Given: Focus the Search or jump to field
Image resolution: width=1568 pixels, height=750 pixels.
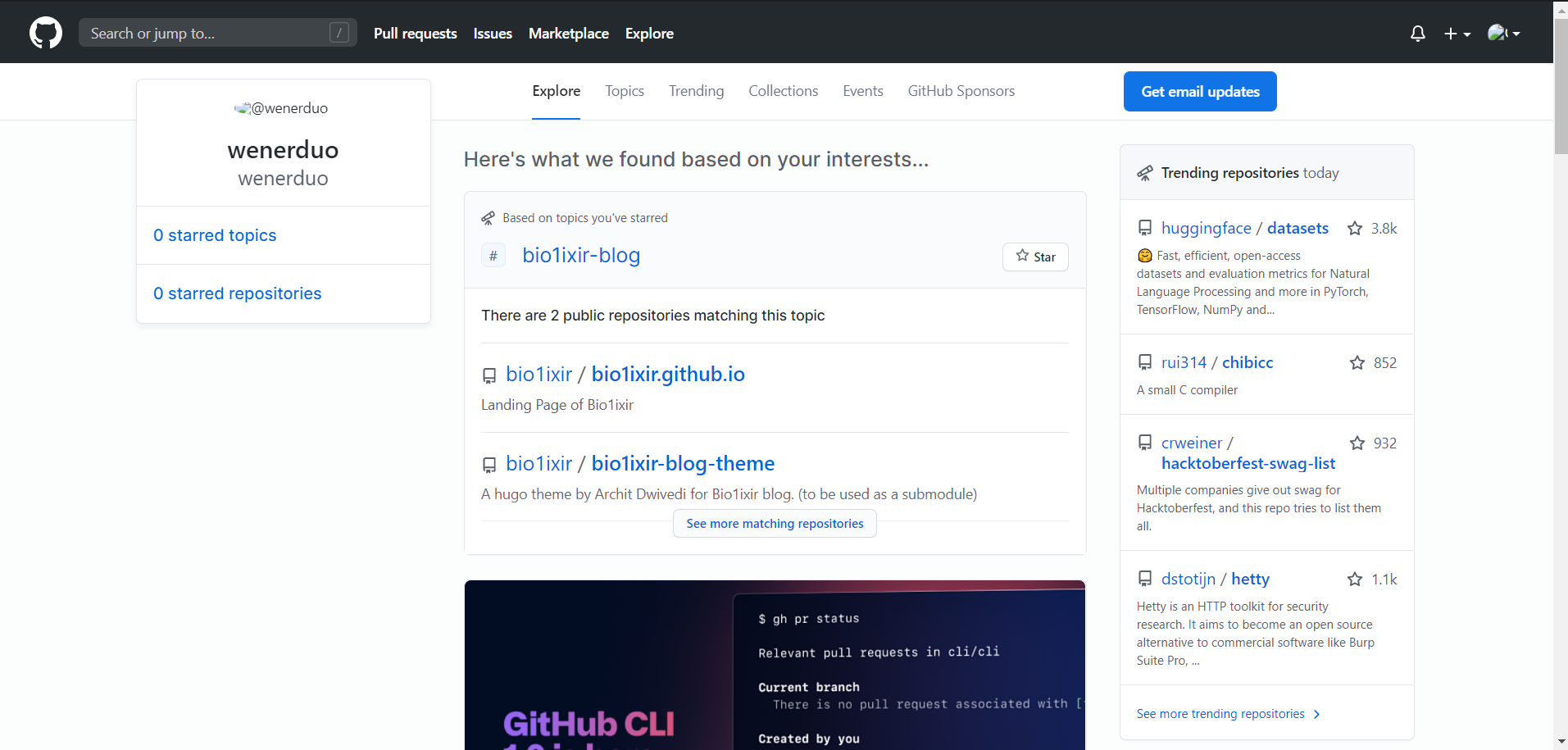Looking at the screenshot, I should point(218,33).
